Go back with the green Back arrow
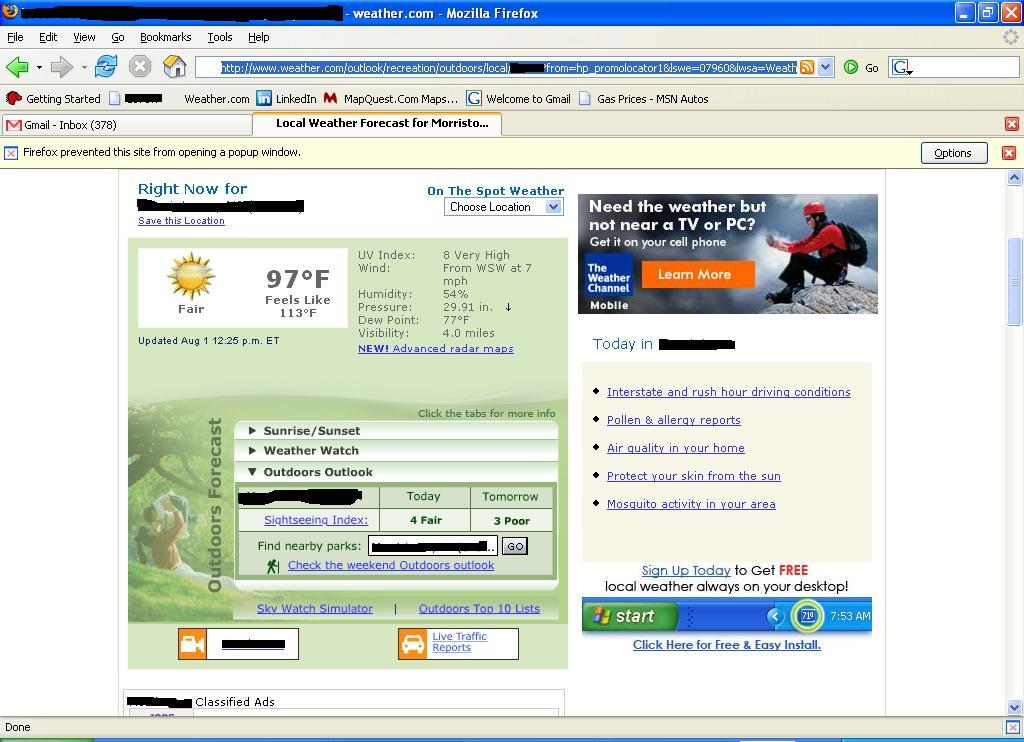 point(17,67)
